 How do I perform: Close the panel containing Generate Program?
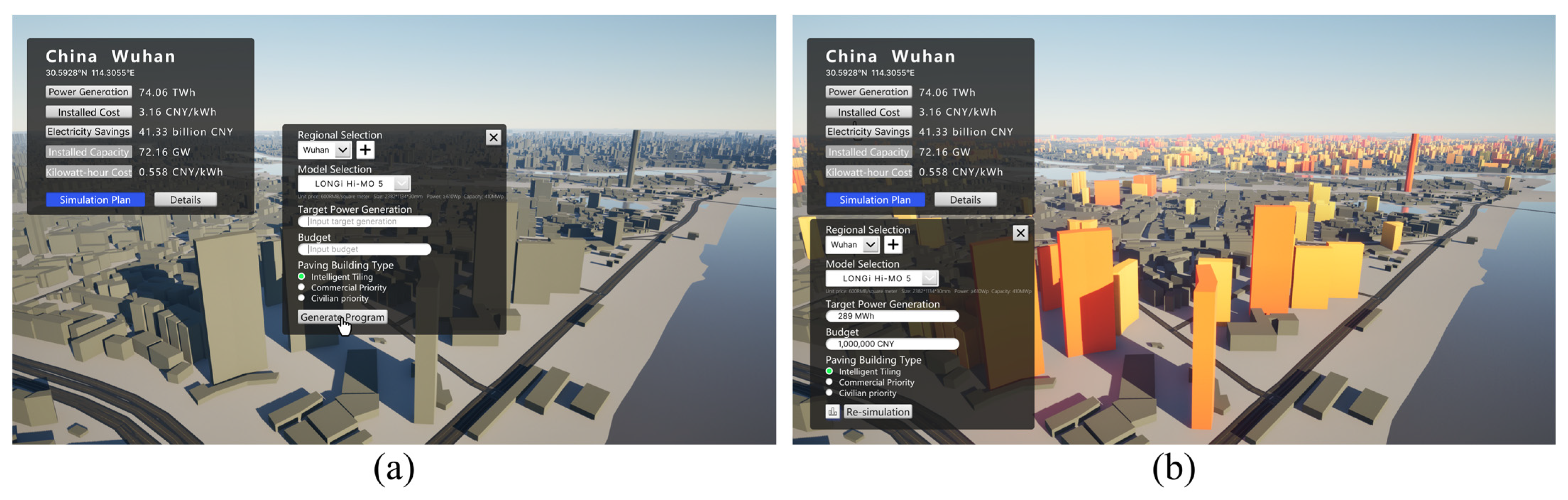(494, 138)
